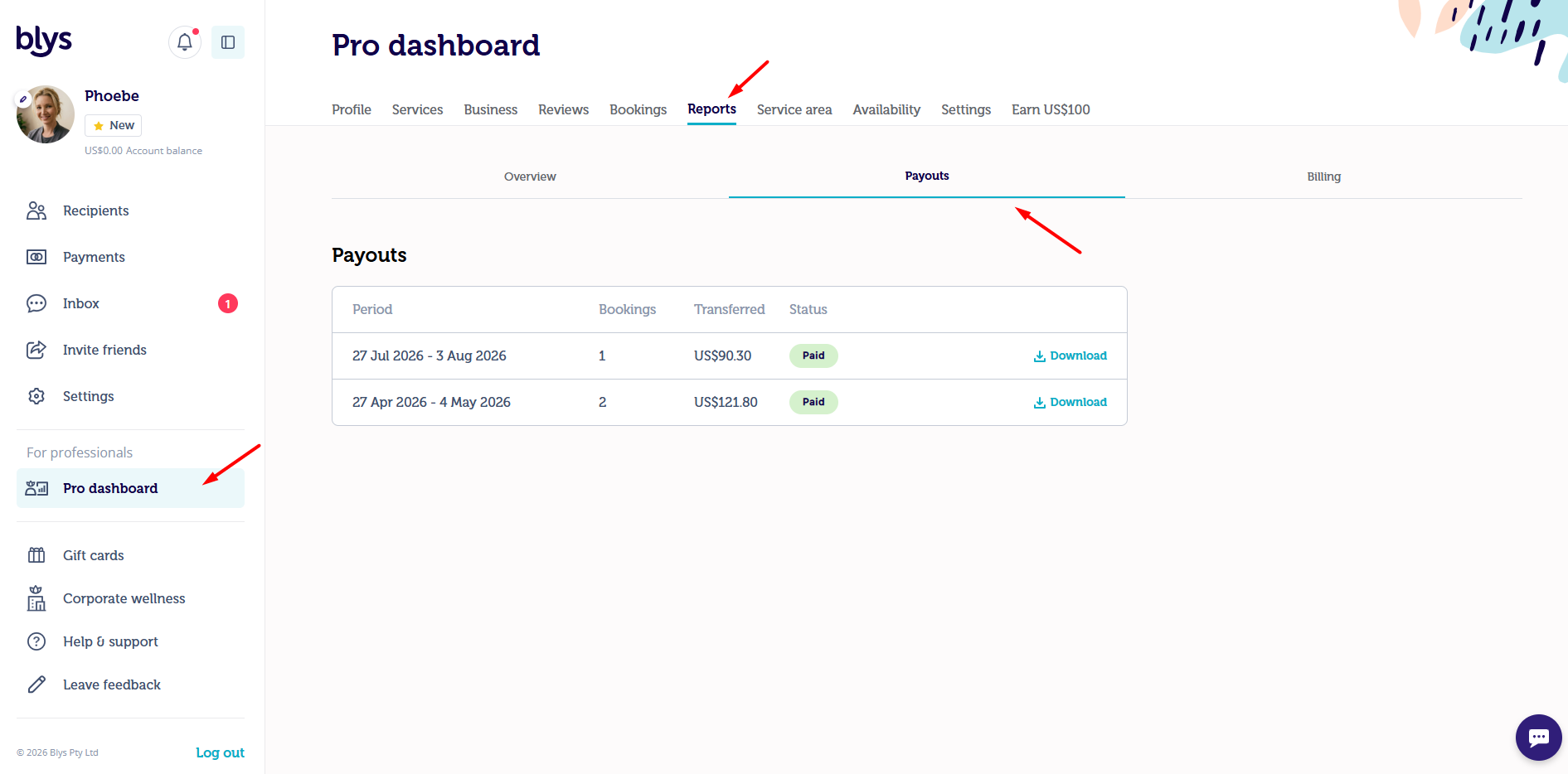The image size is (1568, 774).
Task: Switch to the Business tab
Action: pyautogui.click(x=491, y=109)
